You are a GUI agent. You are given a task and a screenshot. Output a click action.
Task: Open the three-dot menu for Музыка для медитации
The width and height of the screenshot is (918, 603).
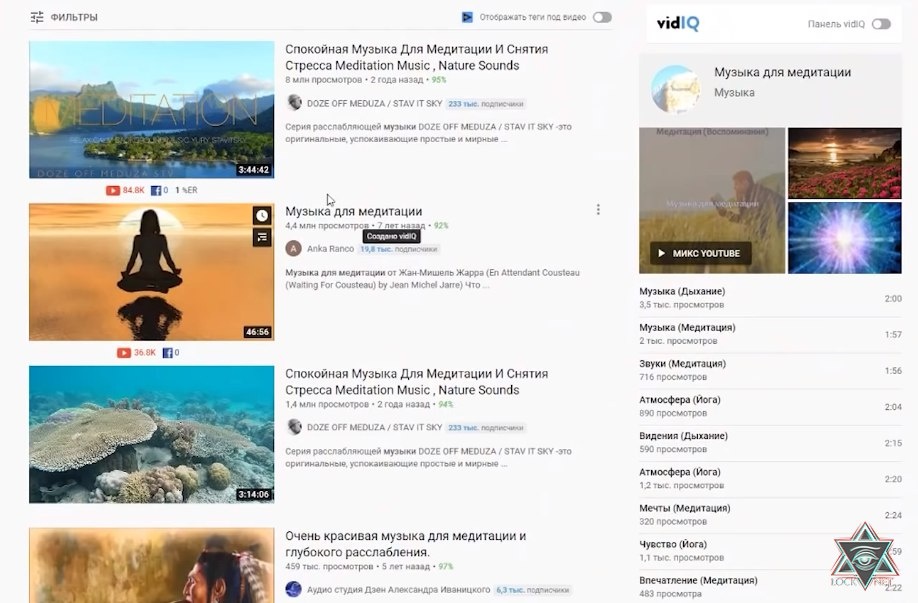point(598,210)
